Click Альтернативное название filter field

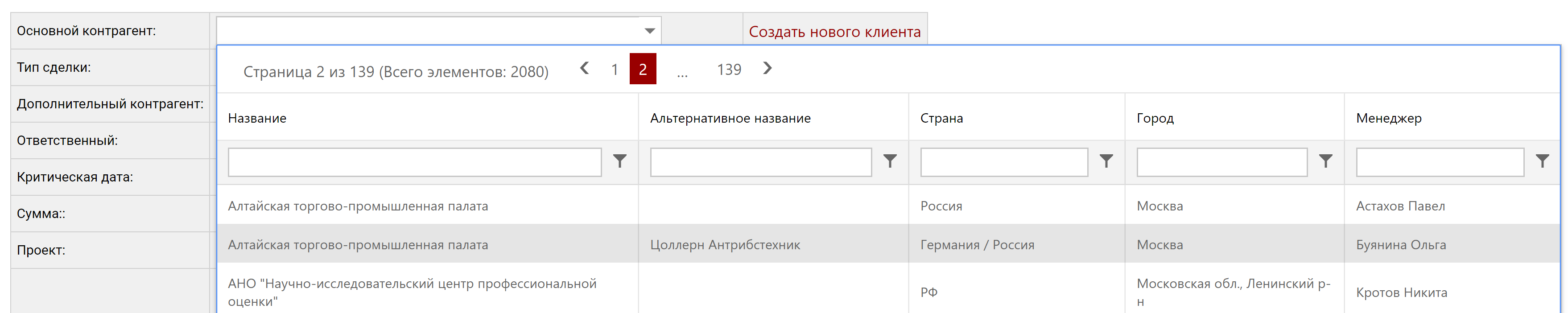(760, 162)
